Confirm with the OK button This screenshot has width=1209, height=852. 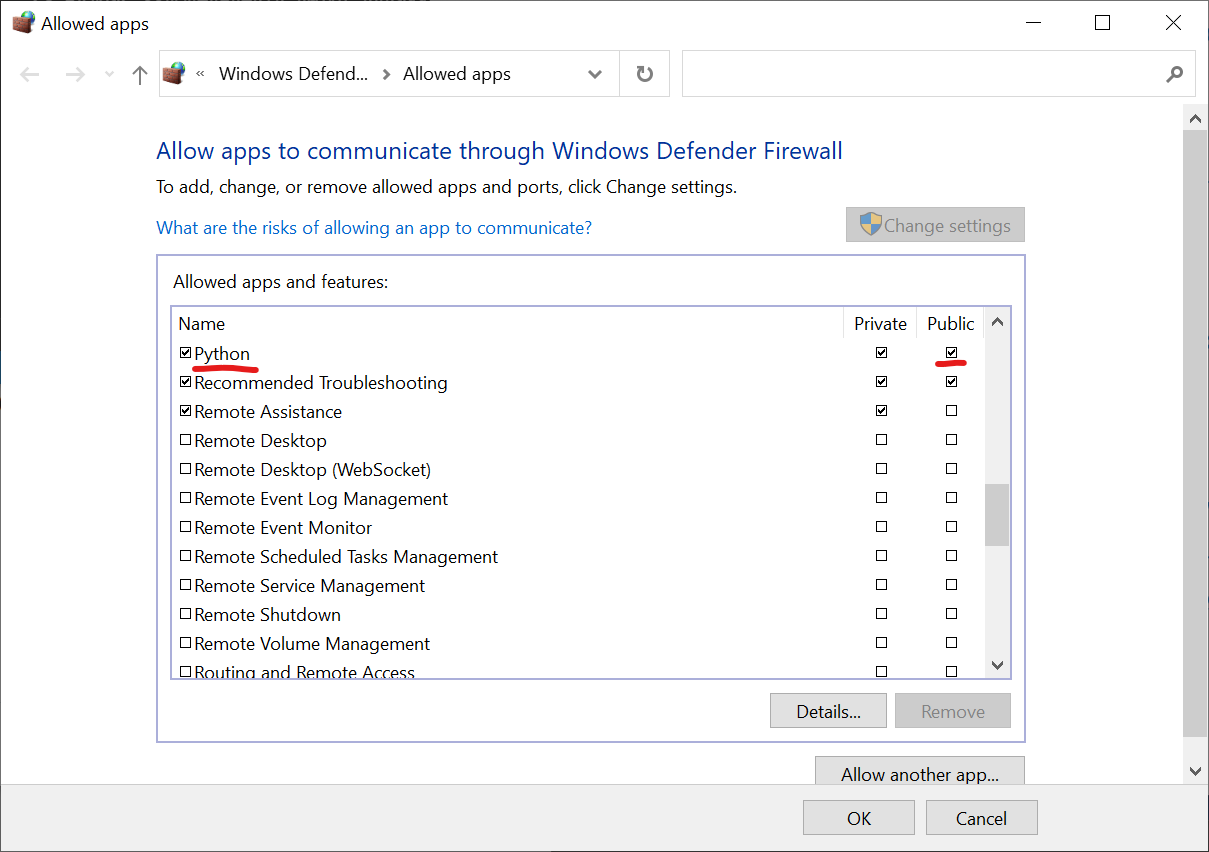point(859,818)
